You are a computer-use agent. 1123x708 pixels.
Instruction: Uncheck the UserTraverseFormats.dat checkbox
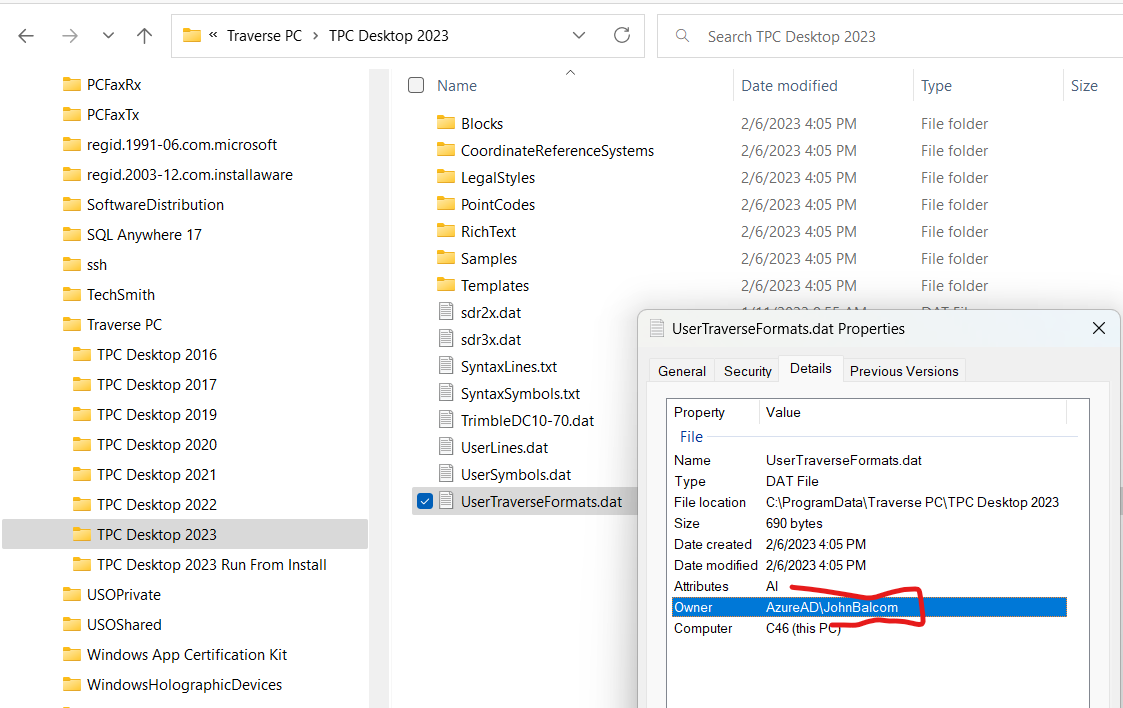(425, 501)
